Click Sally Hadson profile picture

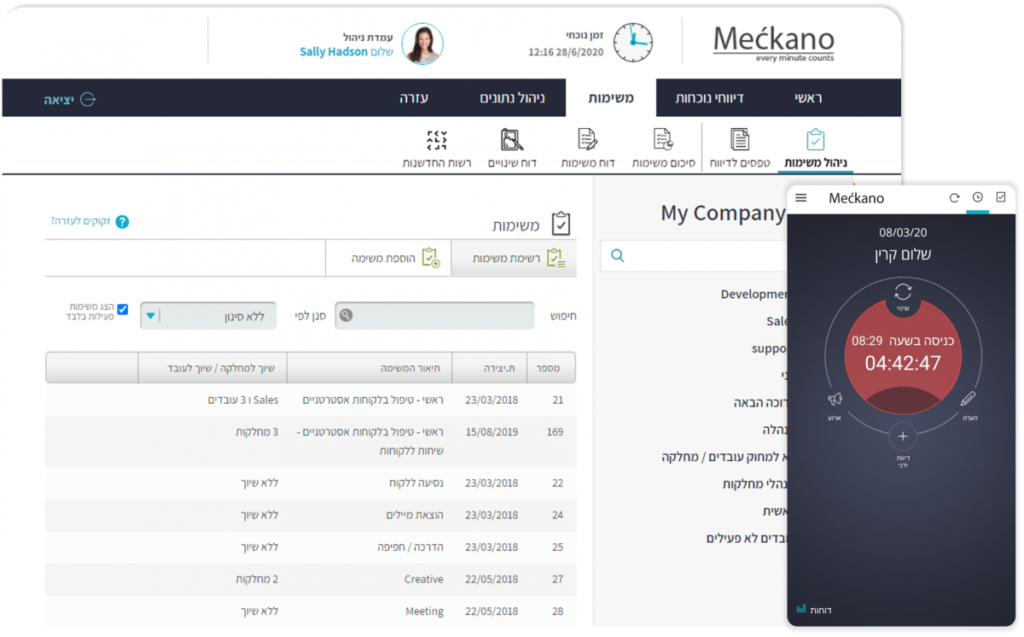(x=423, y=44)
